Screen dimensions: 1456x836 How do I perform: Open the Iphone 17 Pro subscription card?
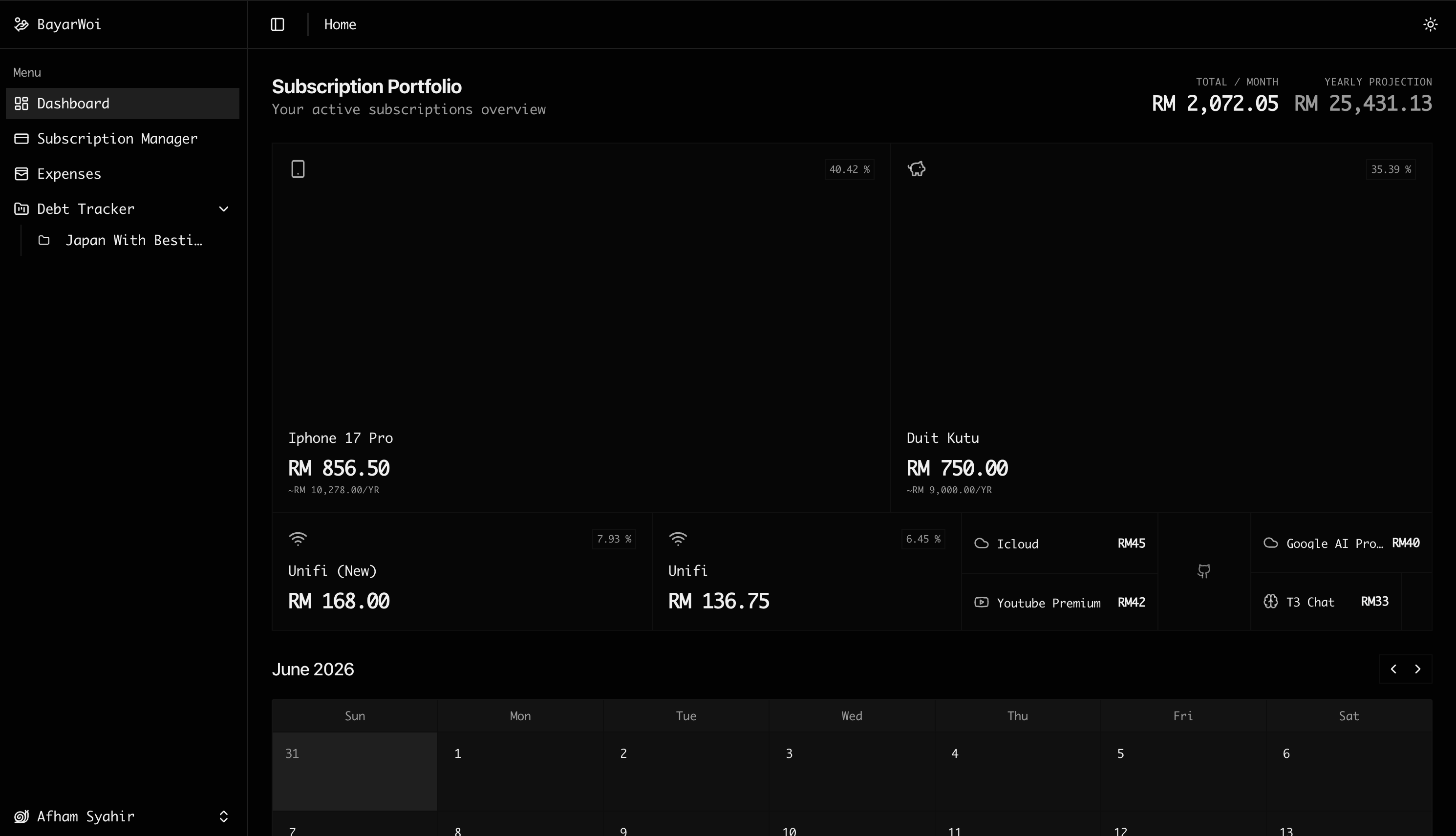coord(581,328)
